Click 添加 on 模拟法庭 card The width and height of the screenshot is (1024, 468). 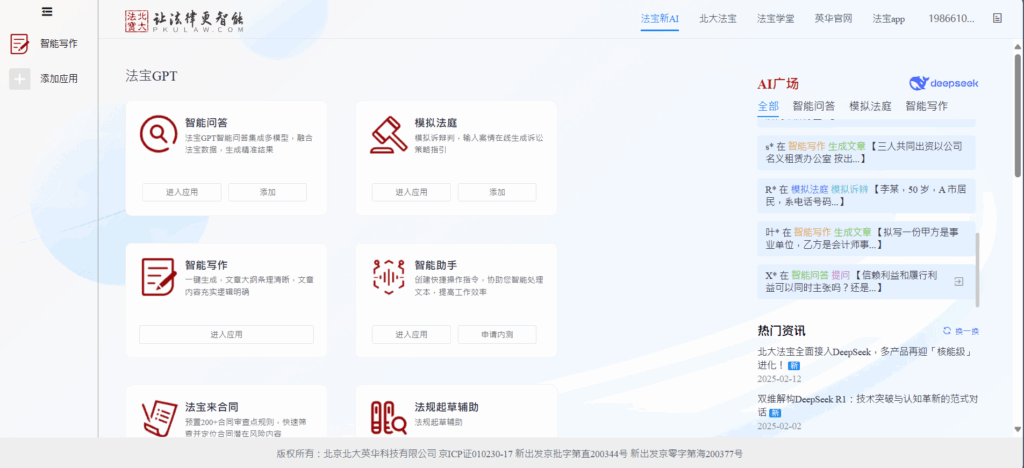pyautogui.click(x=497, y=192)
